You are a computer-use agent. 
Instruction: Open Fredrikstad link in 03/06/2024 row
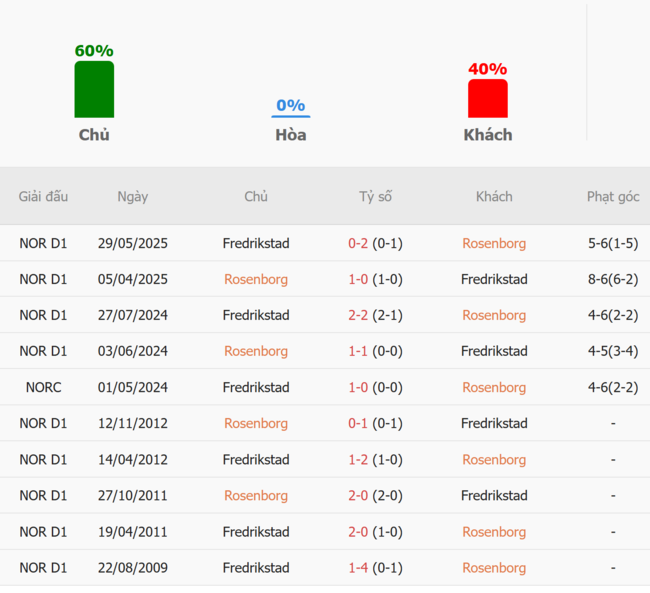point(494,351)
